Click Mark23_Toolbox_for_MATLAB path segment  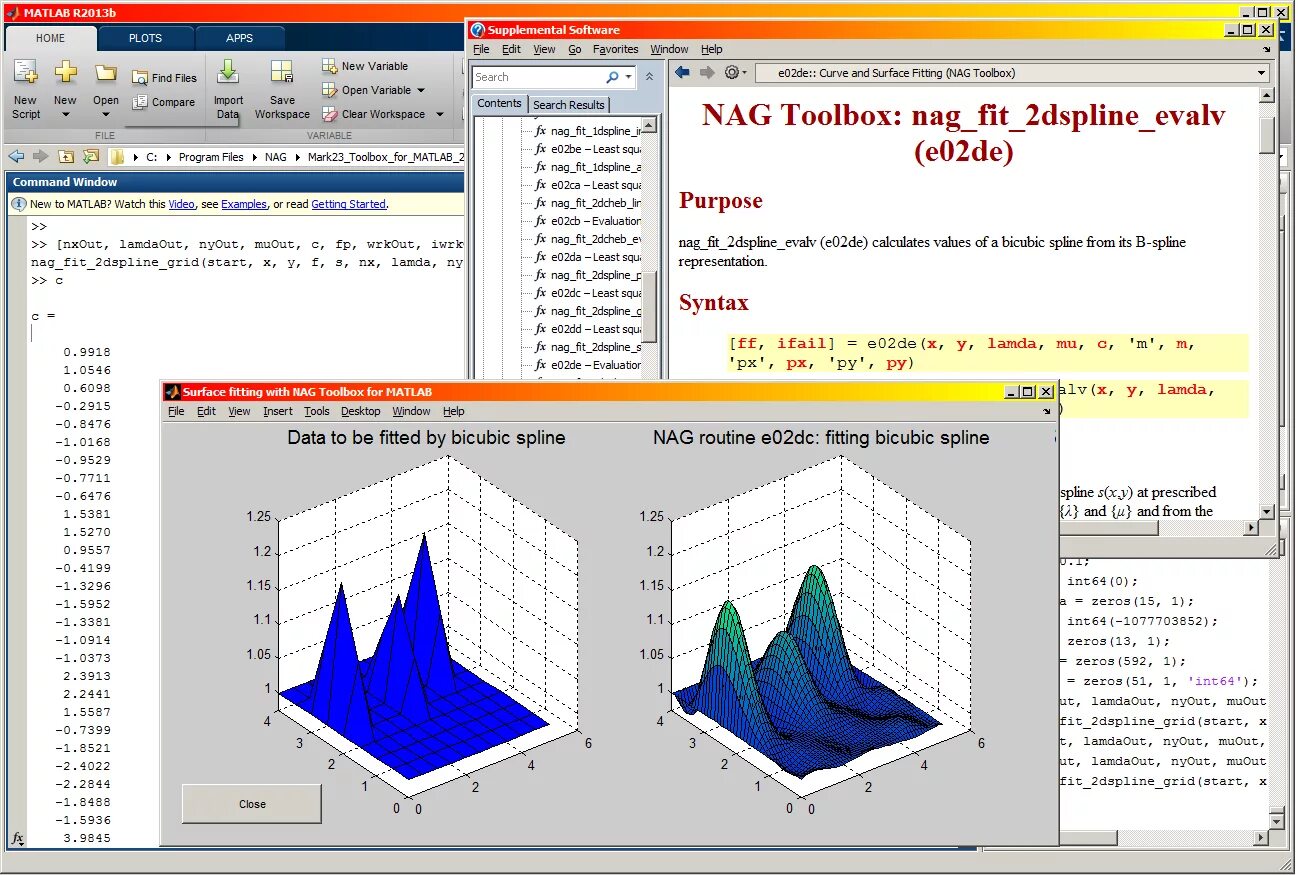385,157
